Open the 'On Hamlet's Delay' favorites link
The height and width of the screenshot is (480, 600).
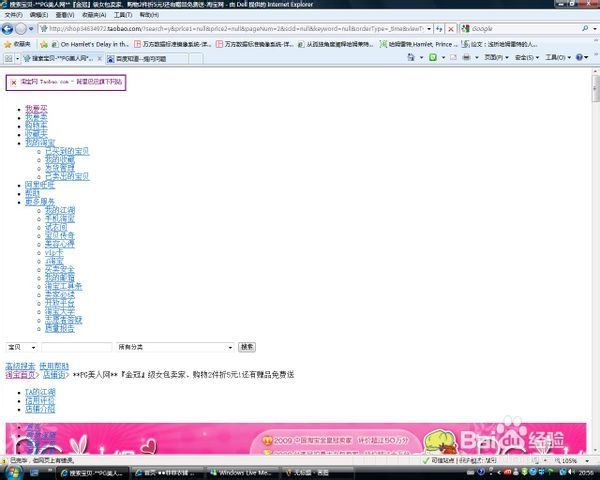point(90,44)
